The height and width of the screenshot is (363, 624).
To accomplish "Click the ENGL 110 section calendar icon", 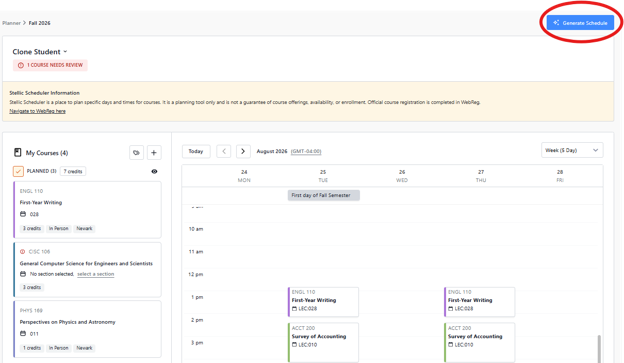I will point(23,214).
